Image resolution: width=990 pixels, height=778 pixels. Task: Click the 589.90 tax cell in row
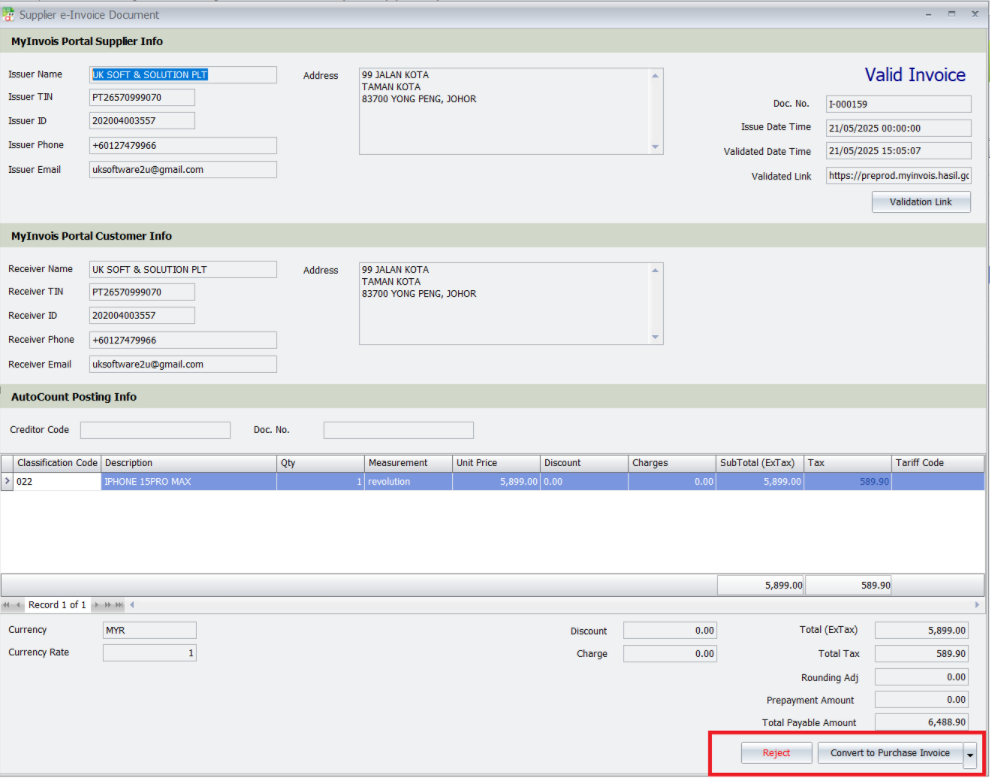847,482
